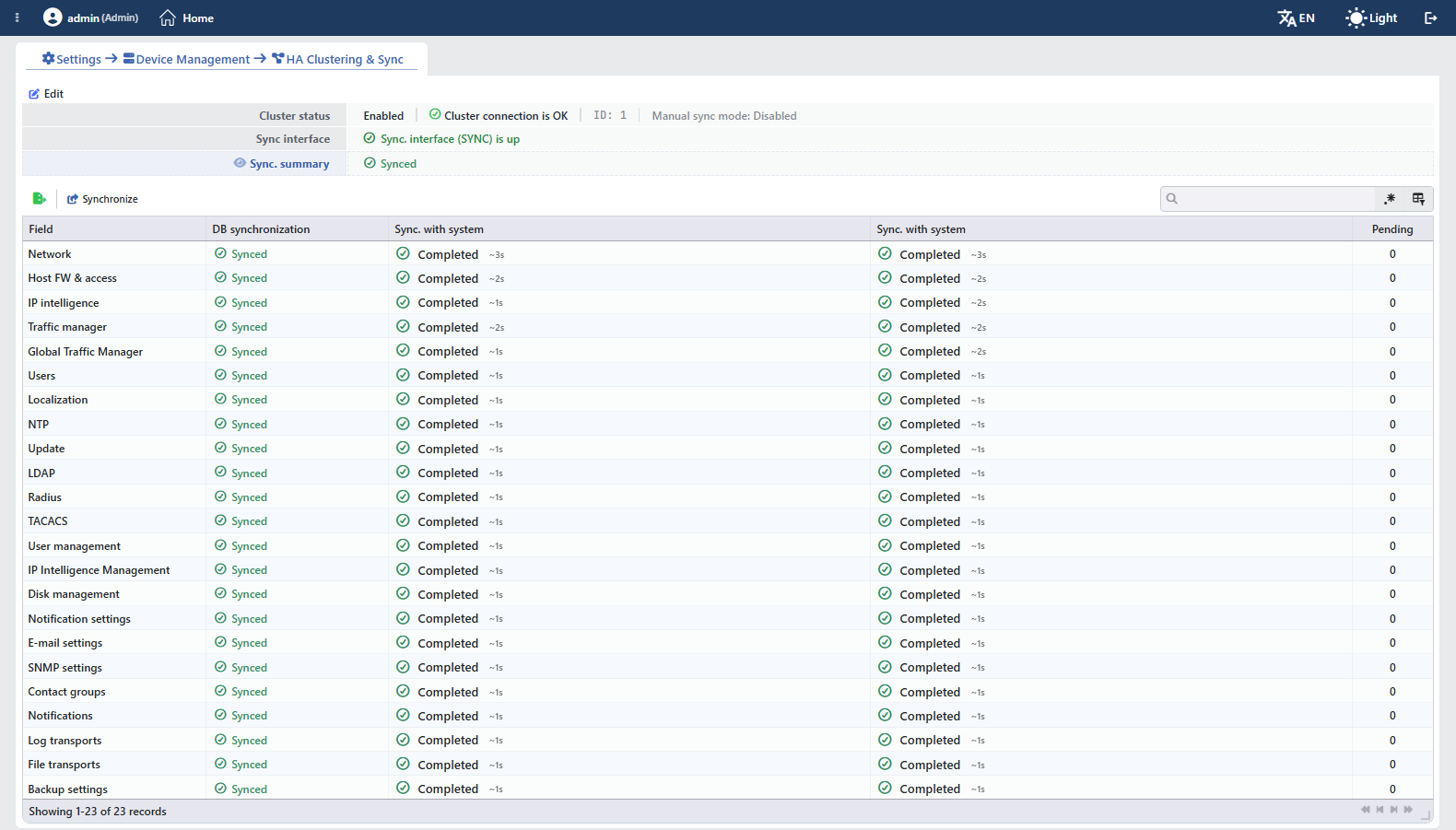Select the Global Traffic Manager row
The image size is (1456, 830).
coord(728,351)
